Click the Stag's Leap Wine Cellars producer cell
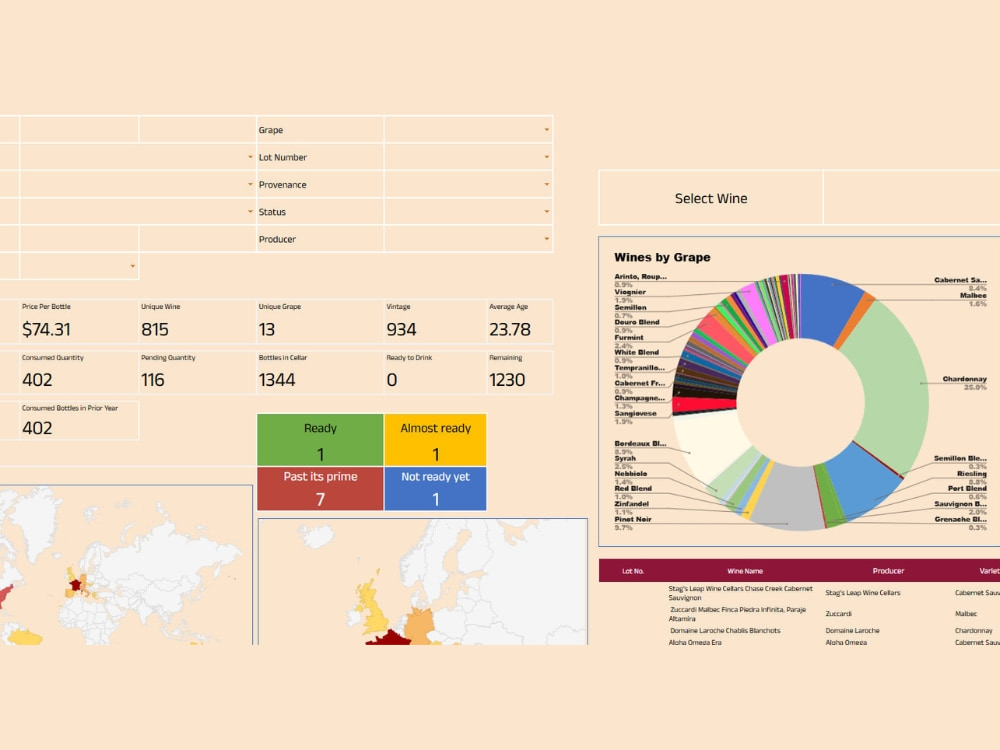 pyautogui.click(x=863, y=593)
